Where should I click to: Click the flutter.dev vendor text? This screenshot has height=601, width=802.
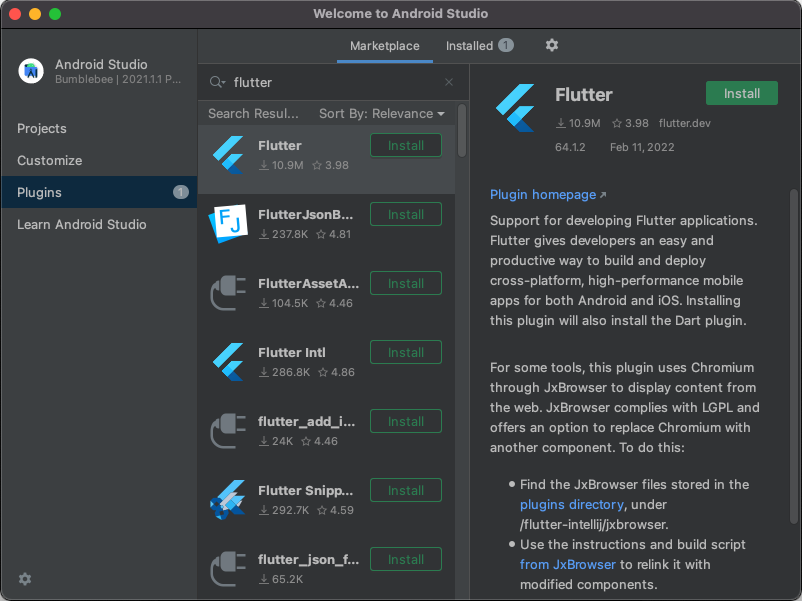pos(684,123)
